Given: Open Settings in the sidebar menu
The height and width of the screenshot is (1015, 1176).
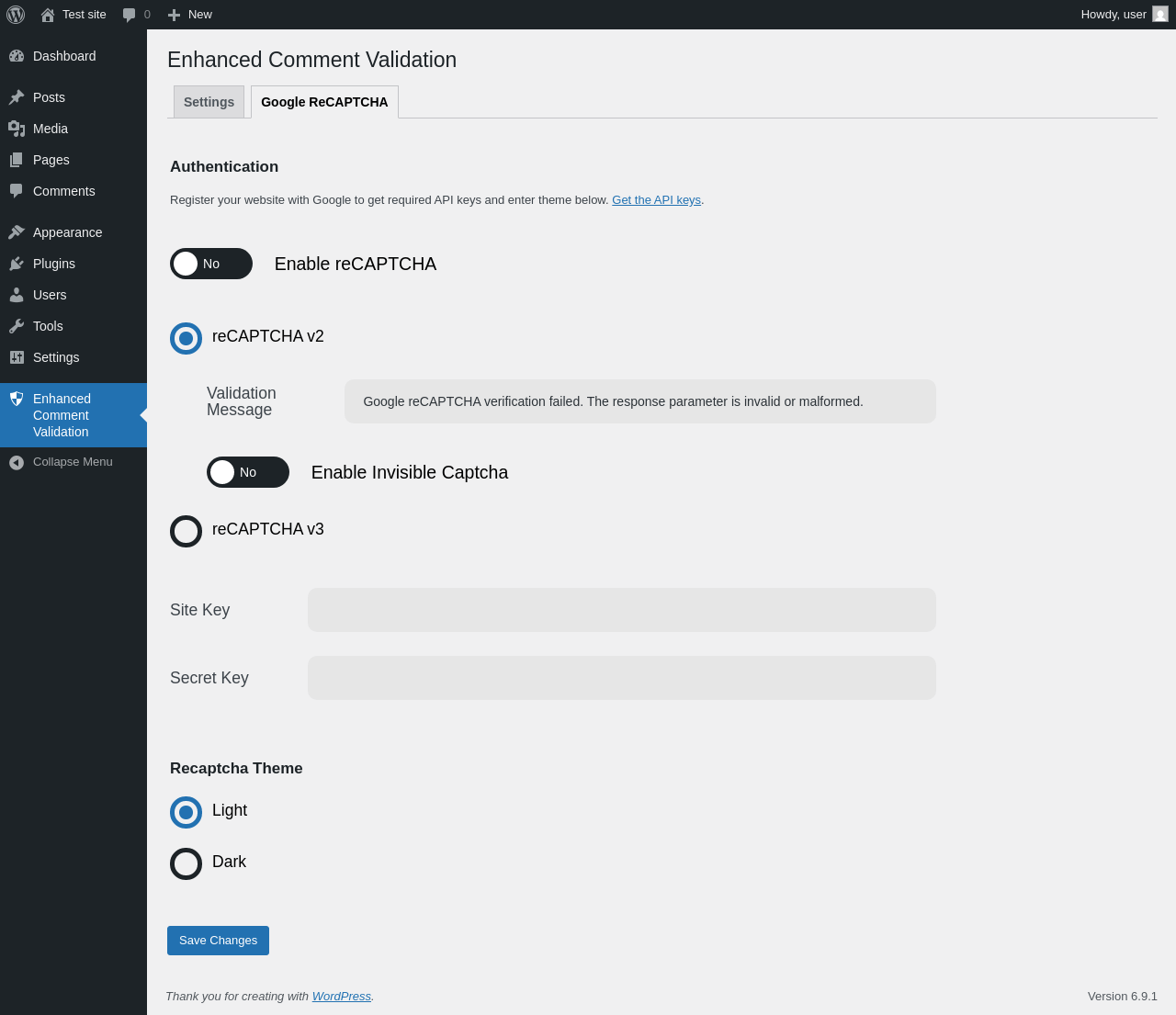Looking at the screenshot, I should click(56, 357).
